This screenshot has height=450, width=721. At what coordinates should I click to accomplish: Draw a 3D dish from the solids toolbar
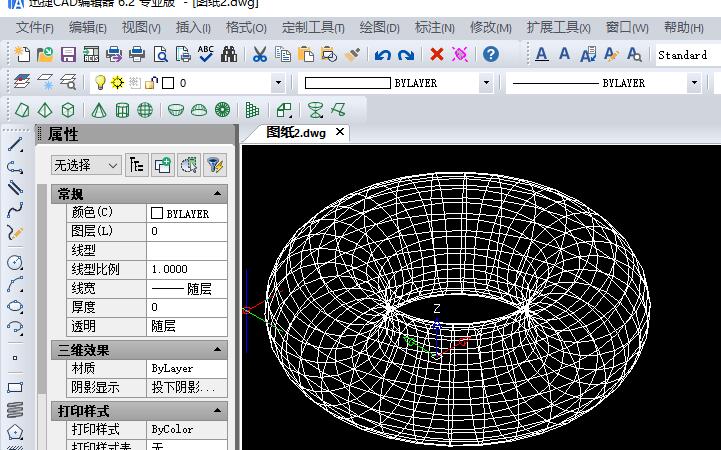tap(176, 110)
